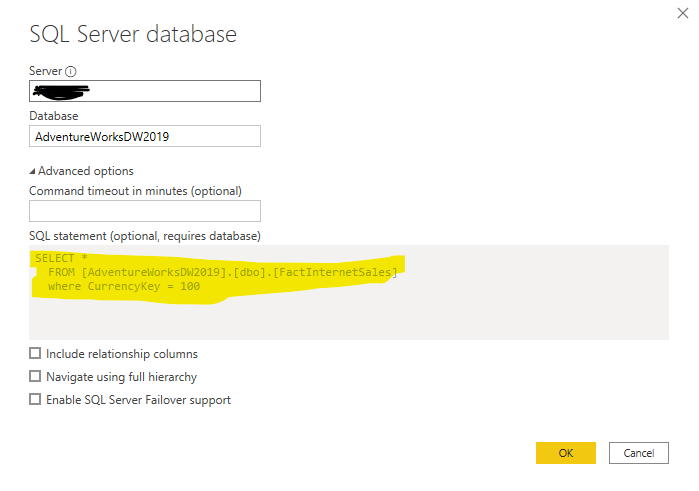Image resolution: width=699 pixels, height=491 pixels.
Task: Click the Server info icon
Action: 70,71
